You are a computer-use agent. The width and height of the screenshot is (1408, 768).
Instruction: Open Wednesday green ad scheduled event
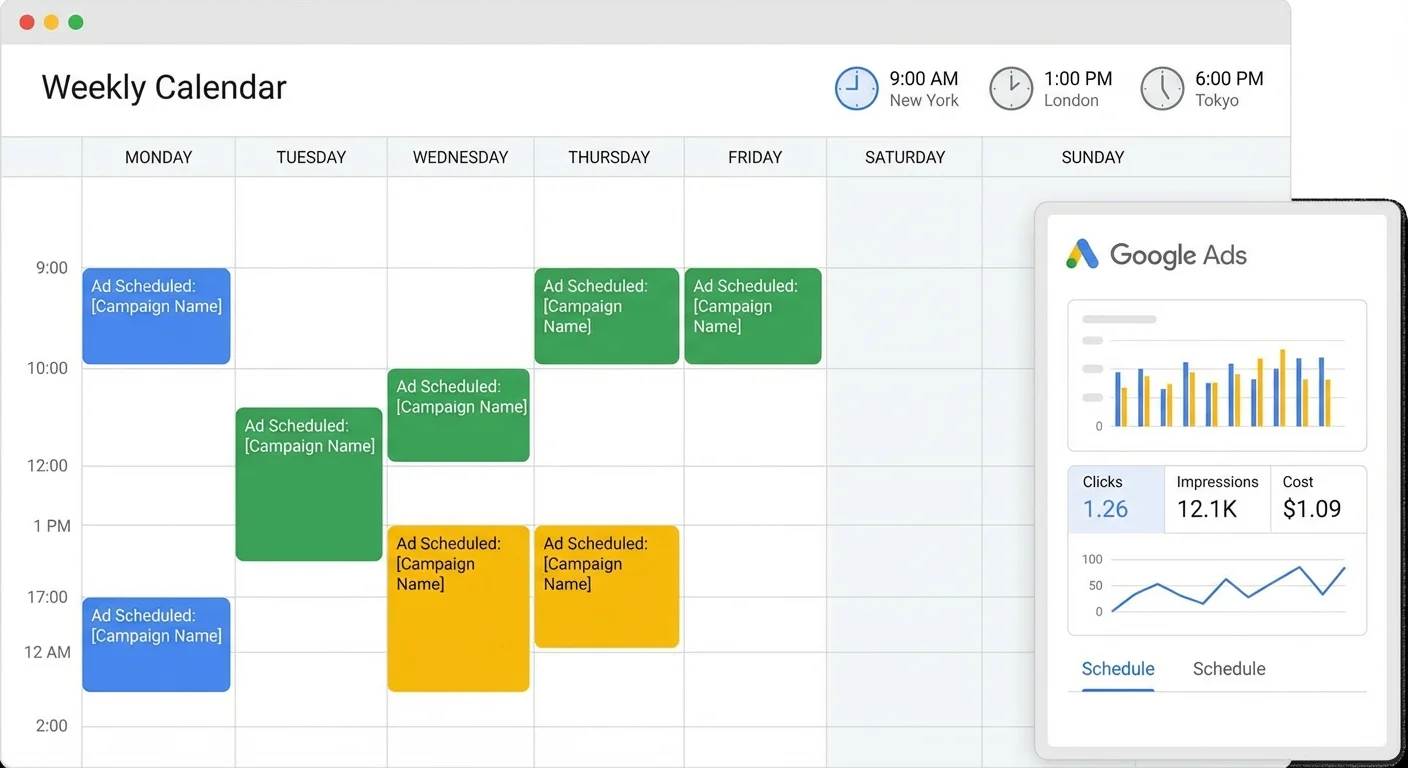tap(459, 415)
